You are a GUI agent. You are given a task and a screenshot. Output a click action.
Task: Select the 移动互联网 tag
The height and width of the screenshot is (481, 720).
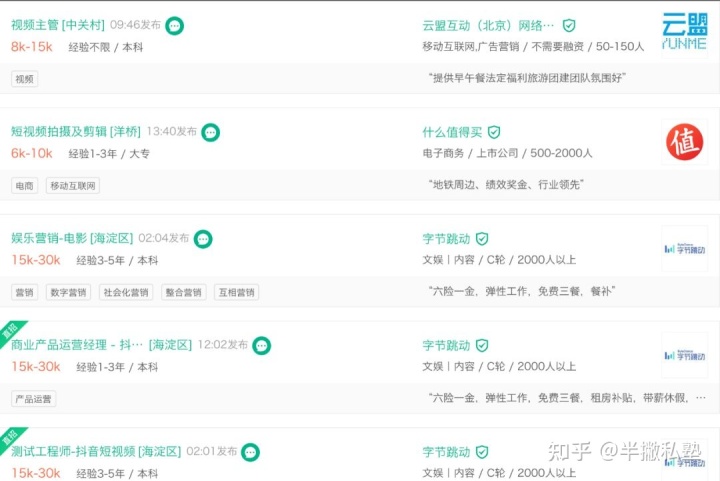pos(73,186)
